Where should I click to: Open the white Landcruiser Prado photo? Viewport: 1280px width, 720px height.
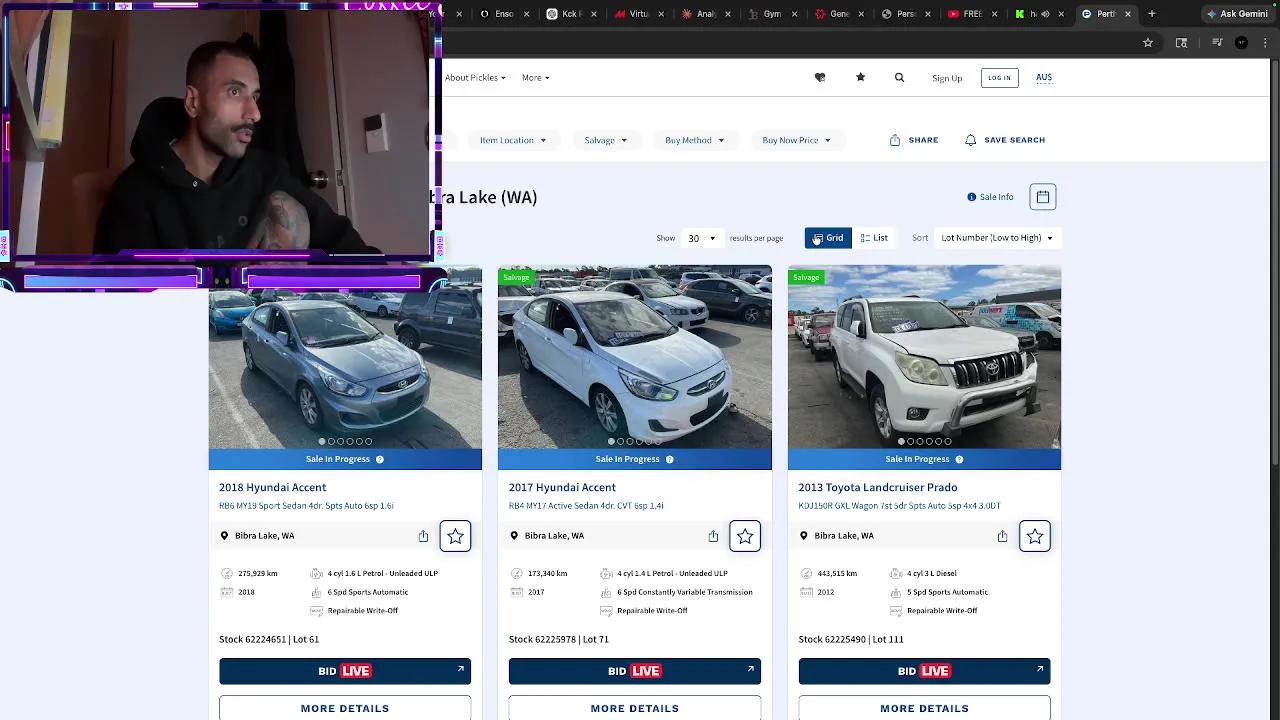(x=924, y=357)
